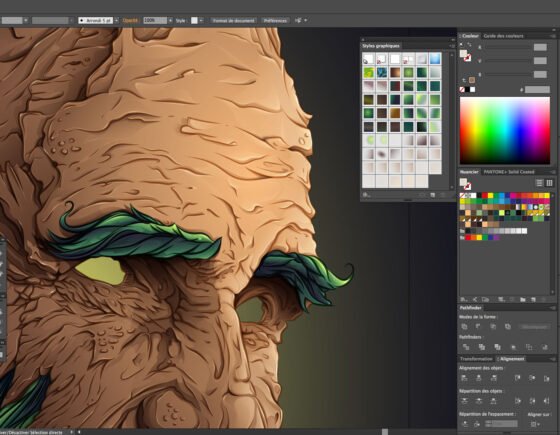The image size is (560, 435).
Task: Distribute objects by top edges
Action: [464, 401]
